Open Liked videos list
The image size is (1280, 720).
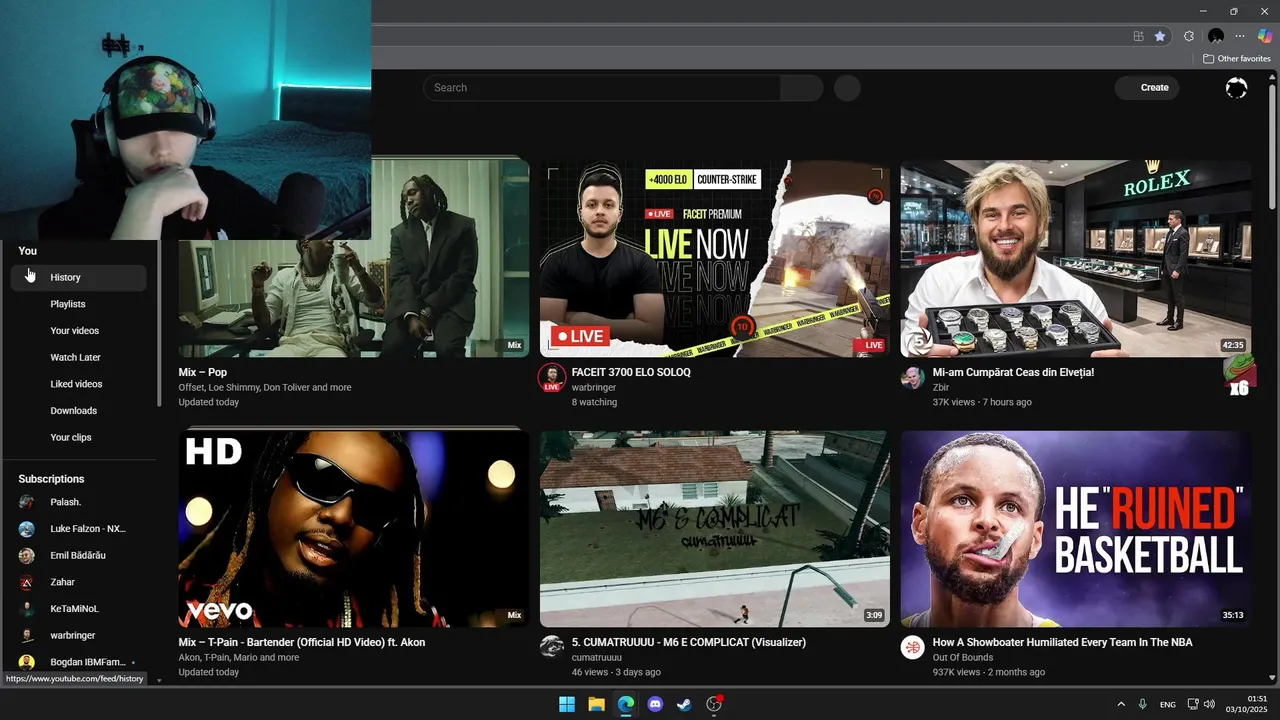point(79,384)
